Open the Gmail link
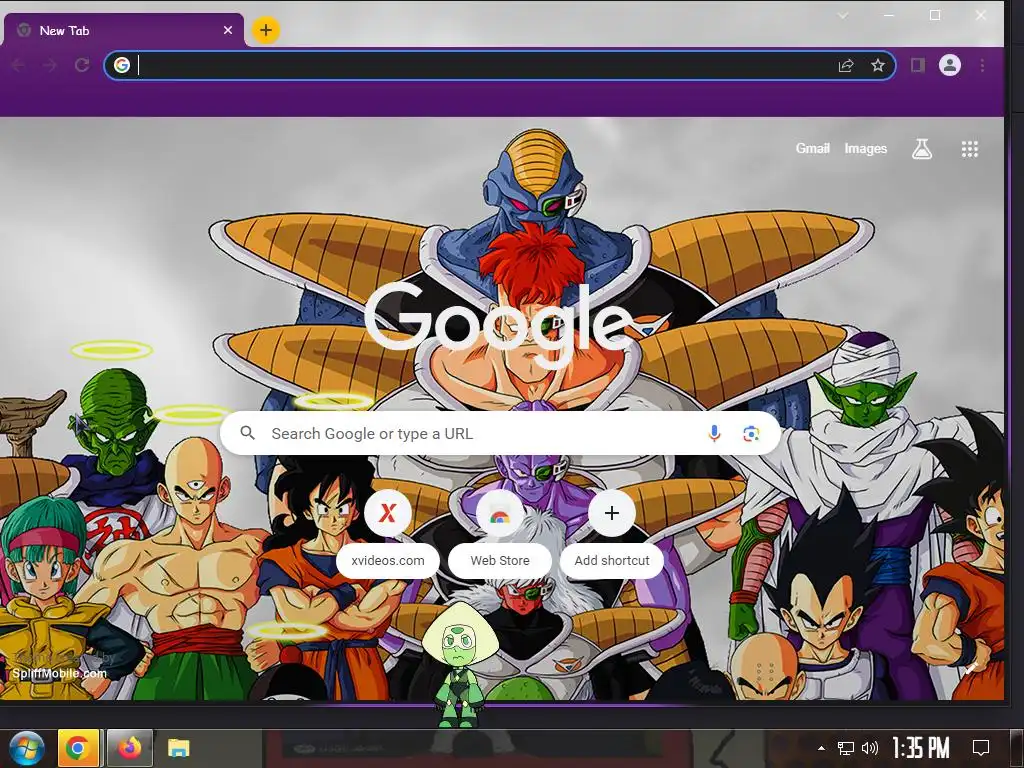The width and height of the screenshot is (1024, 768). coord(812,149)
